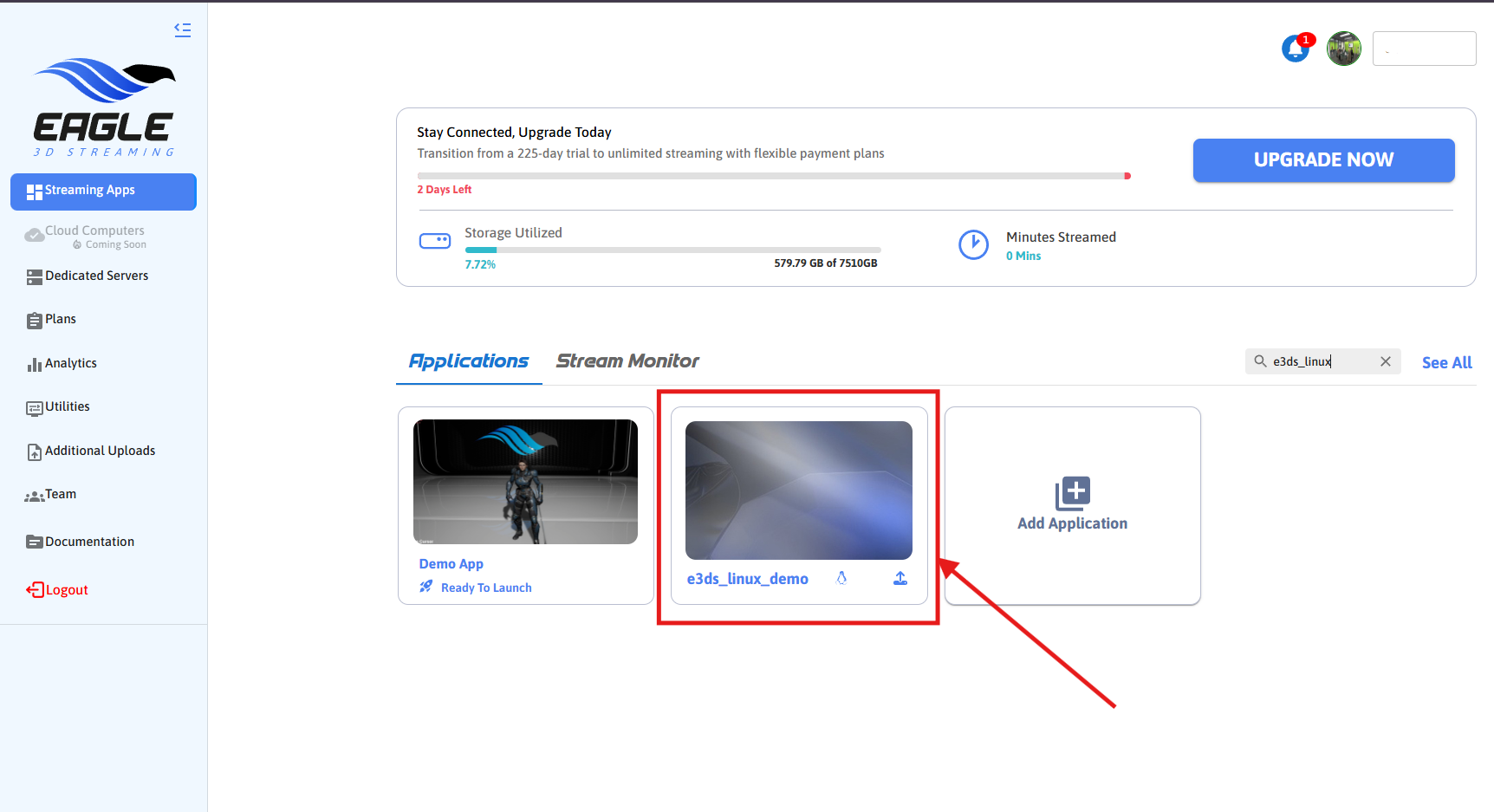Log out using the Logout item
This screenshot has height=812, width=1494.
(x=66, y=590)
